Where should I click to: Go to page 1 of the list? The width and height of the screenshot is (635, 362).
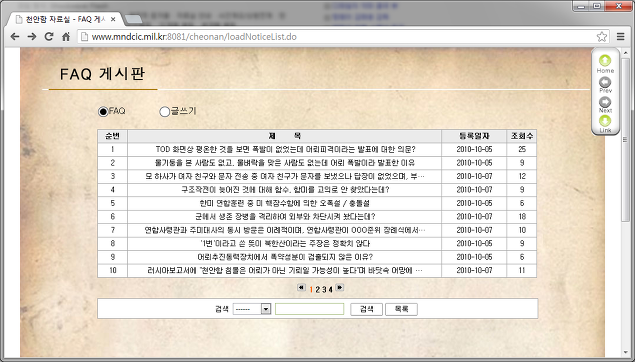tap(311, 290)
